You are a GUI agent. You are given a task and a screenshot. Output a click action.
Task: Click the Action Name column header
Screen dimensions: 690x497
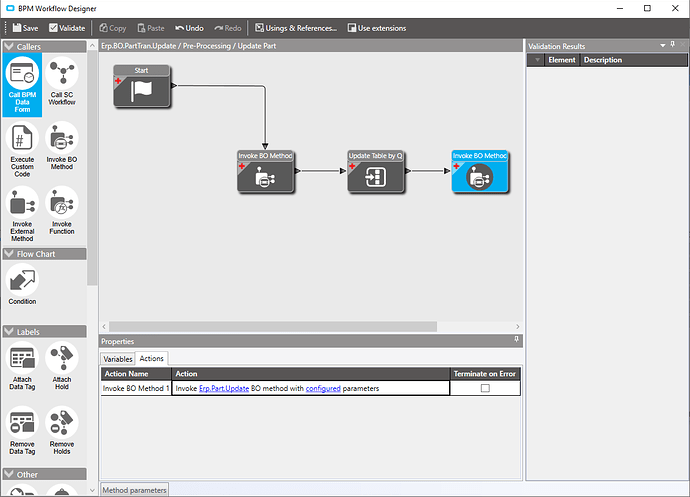pos(136,374)
